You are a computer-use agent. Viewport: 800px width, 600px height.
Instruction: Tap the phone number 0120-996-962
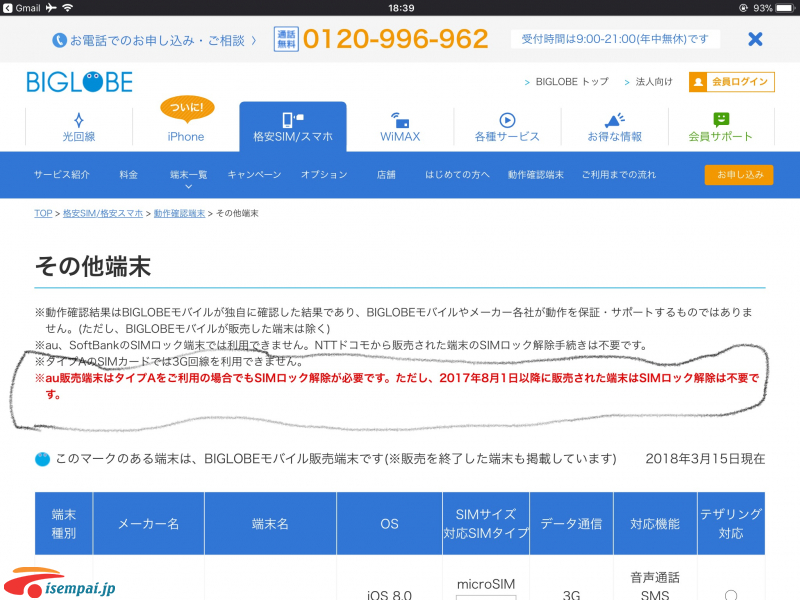tap(395, 39)
